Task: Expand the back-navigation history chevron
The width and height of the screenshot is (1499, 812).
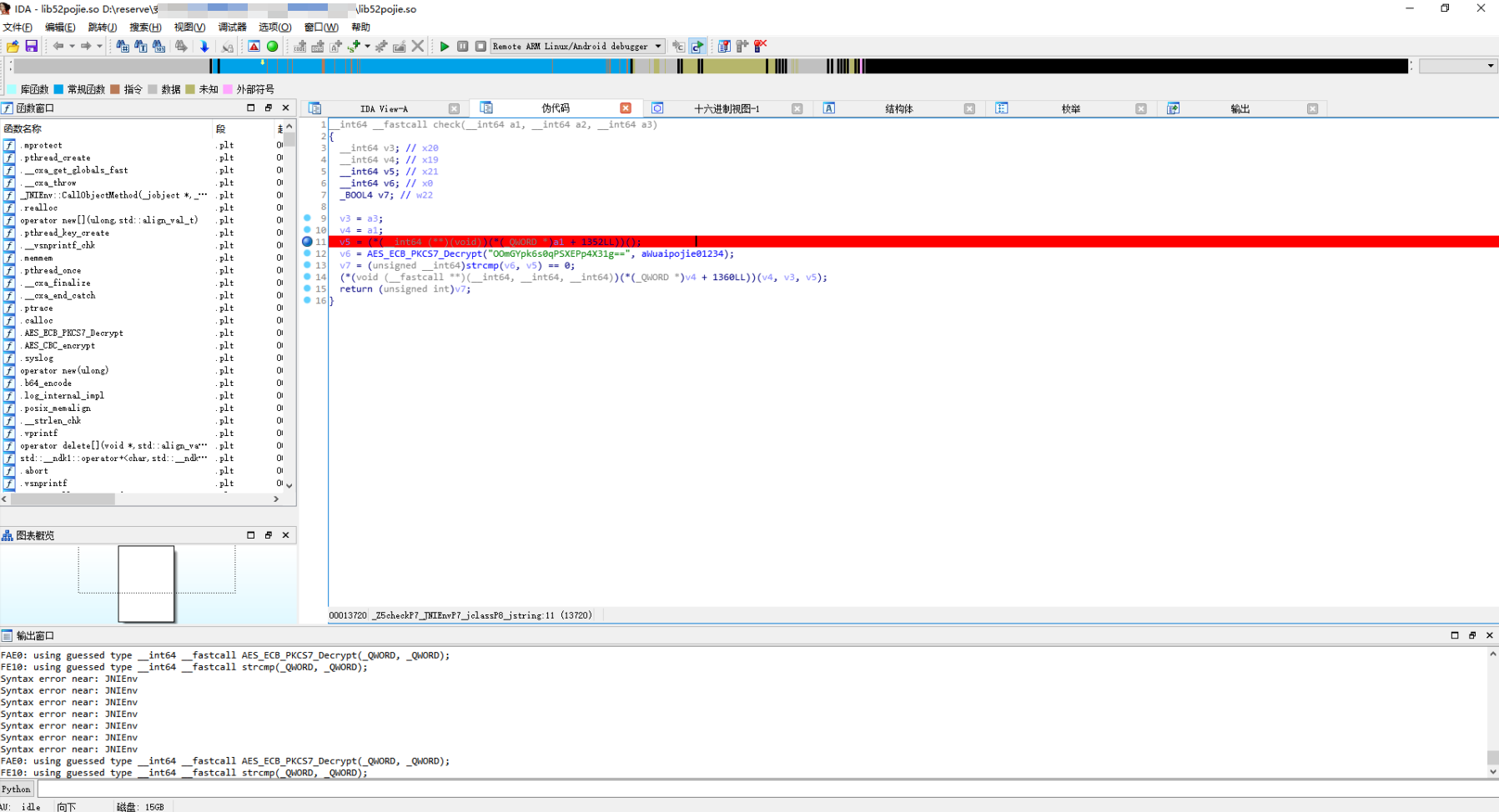Action: coord(70,46)
